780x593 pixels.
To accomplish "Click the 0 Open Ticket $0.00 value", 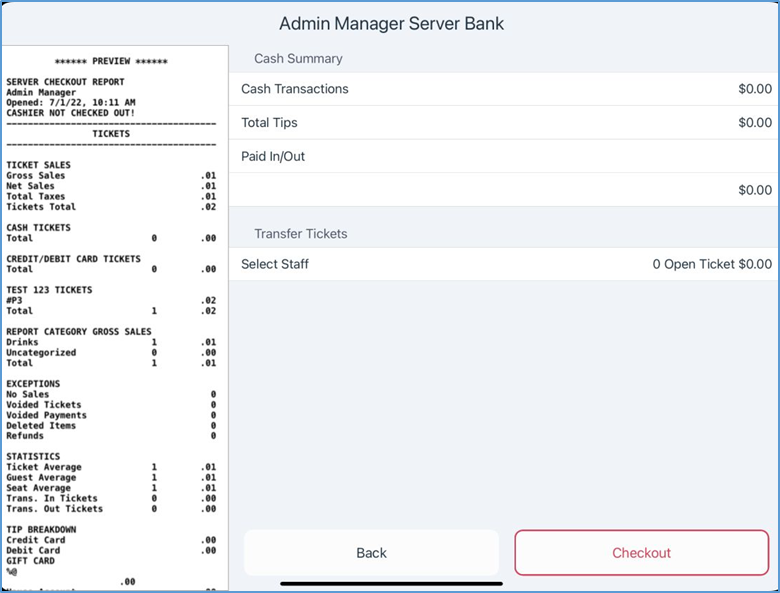I will point(711,264).
